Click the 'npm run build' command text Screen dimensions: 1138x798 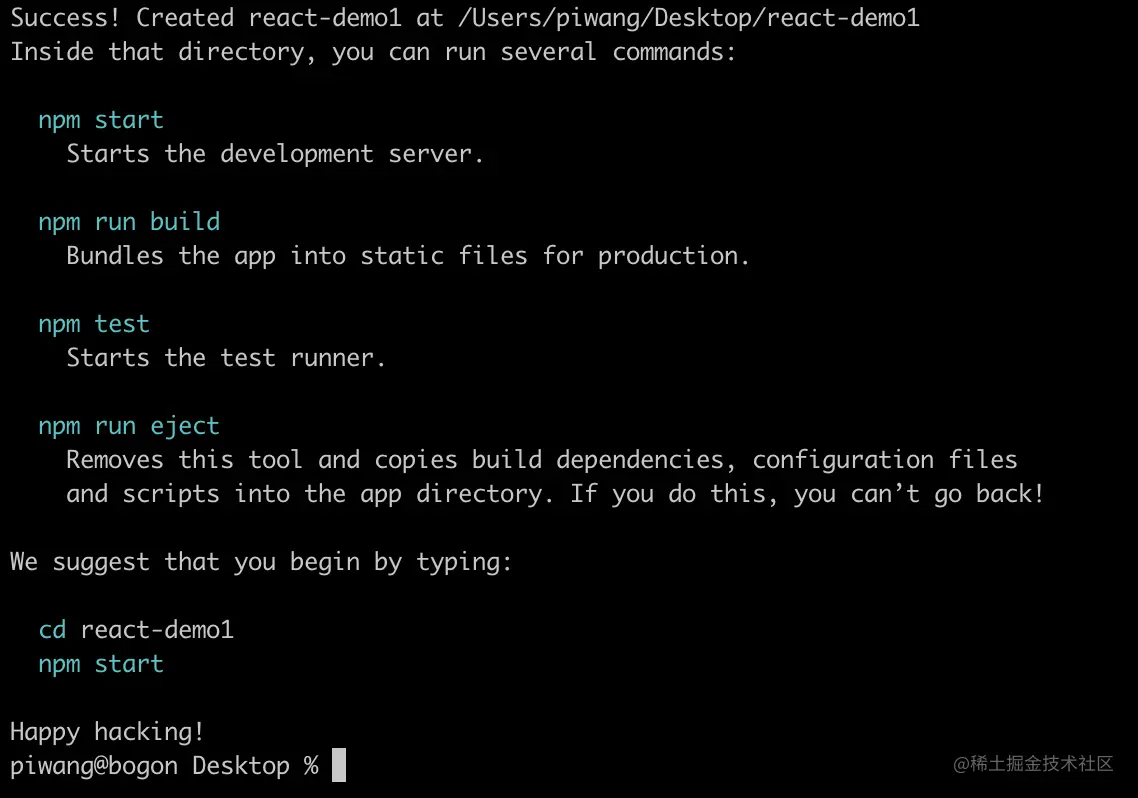129,222
